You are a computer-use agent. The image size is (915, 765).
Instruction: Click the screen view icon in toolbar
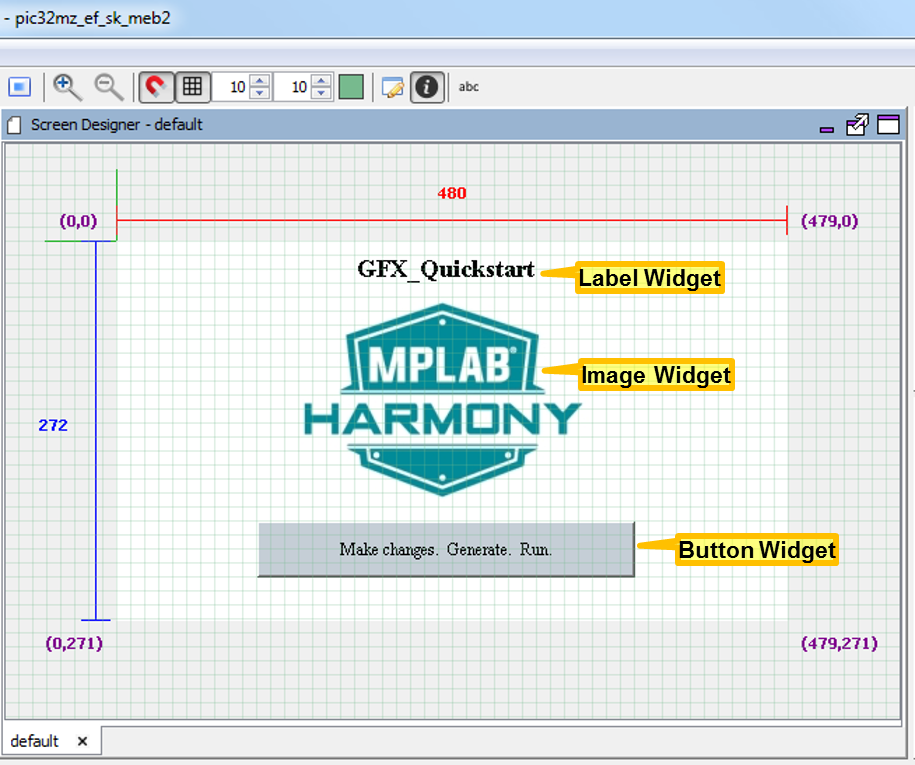[19, 87]
